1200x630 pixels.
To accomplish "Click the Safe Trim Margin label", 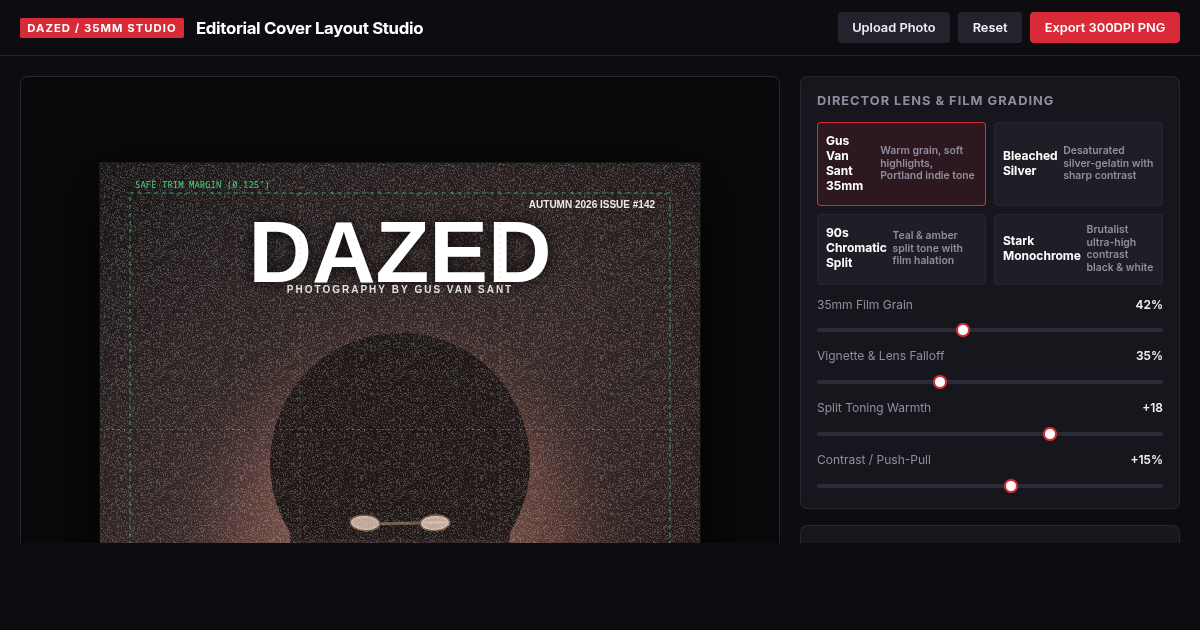I will [x=203, y=185].
